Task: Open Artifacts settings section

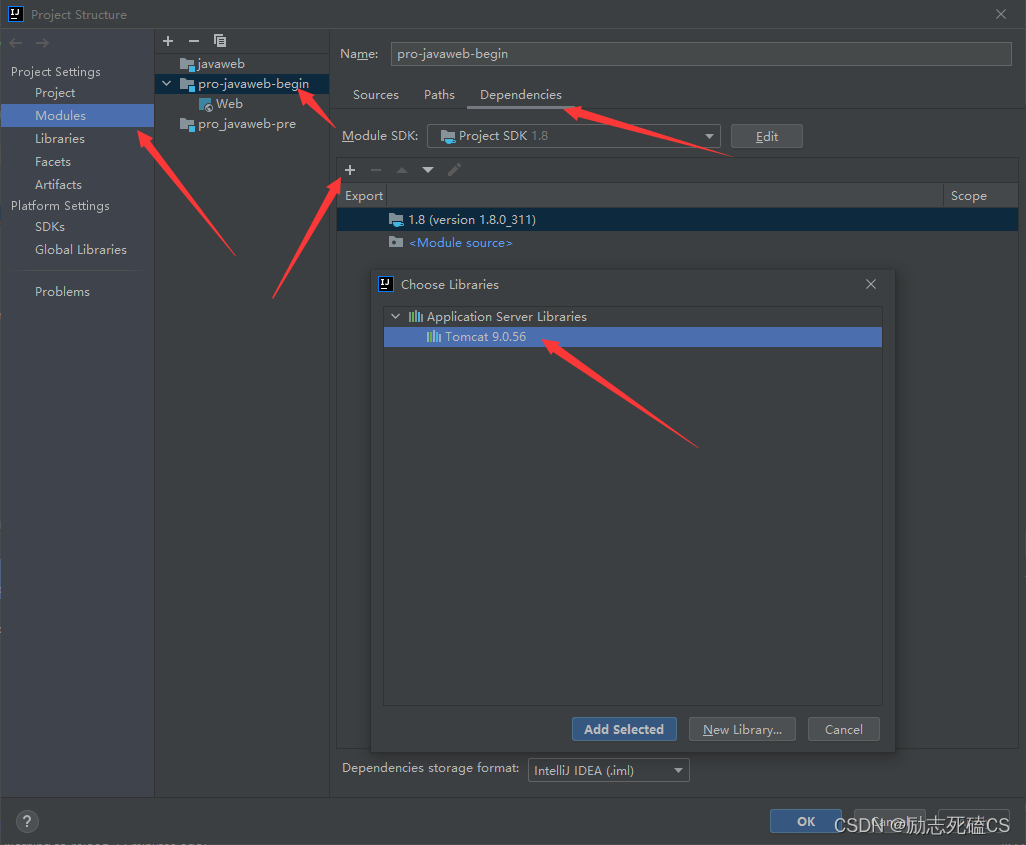Action: pos(77,185)
